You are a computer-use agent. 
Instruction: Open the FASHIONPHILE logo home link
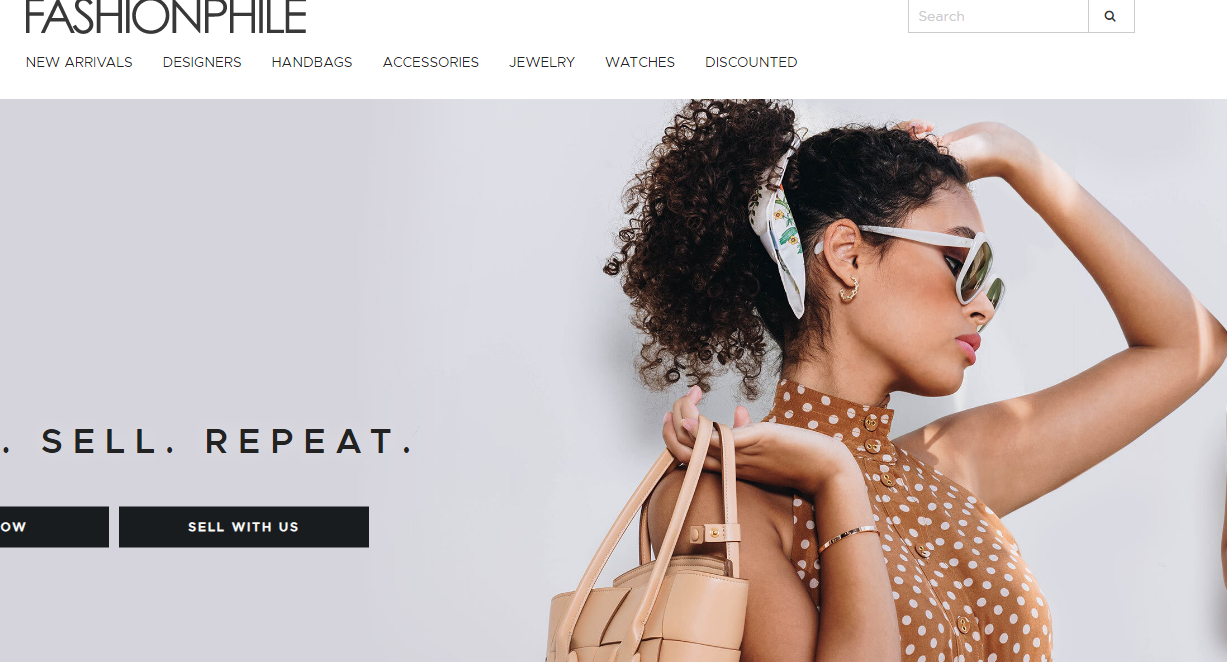(166, 17)
